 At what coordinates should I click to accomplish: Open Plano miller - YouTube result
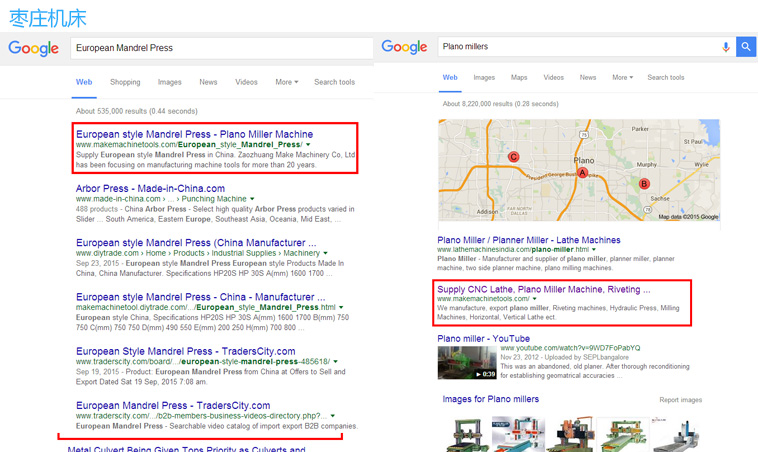(x=483, y=339)
